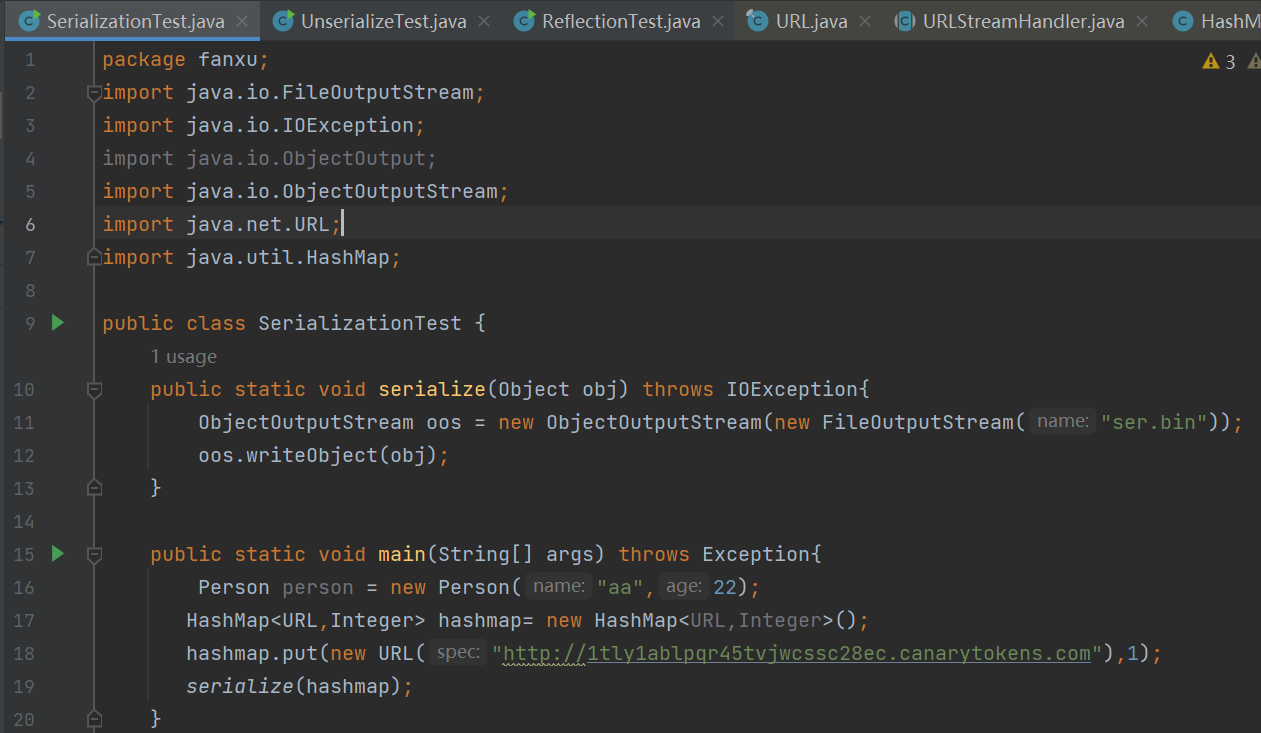This screenshot has height=733, width=1261.
Task: Click the "aa" string argument
Action: point(620,587)
